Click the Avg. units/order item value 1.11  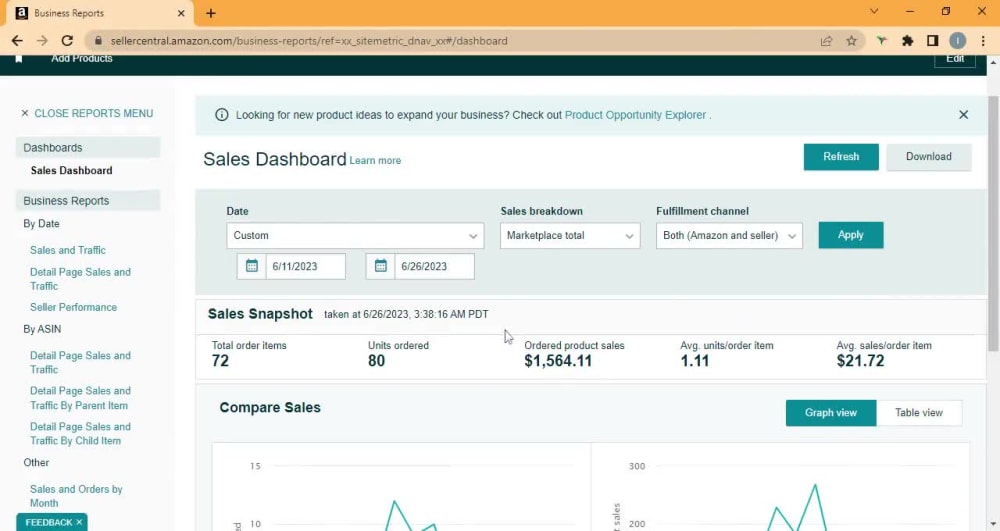(x=695, y=361)
